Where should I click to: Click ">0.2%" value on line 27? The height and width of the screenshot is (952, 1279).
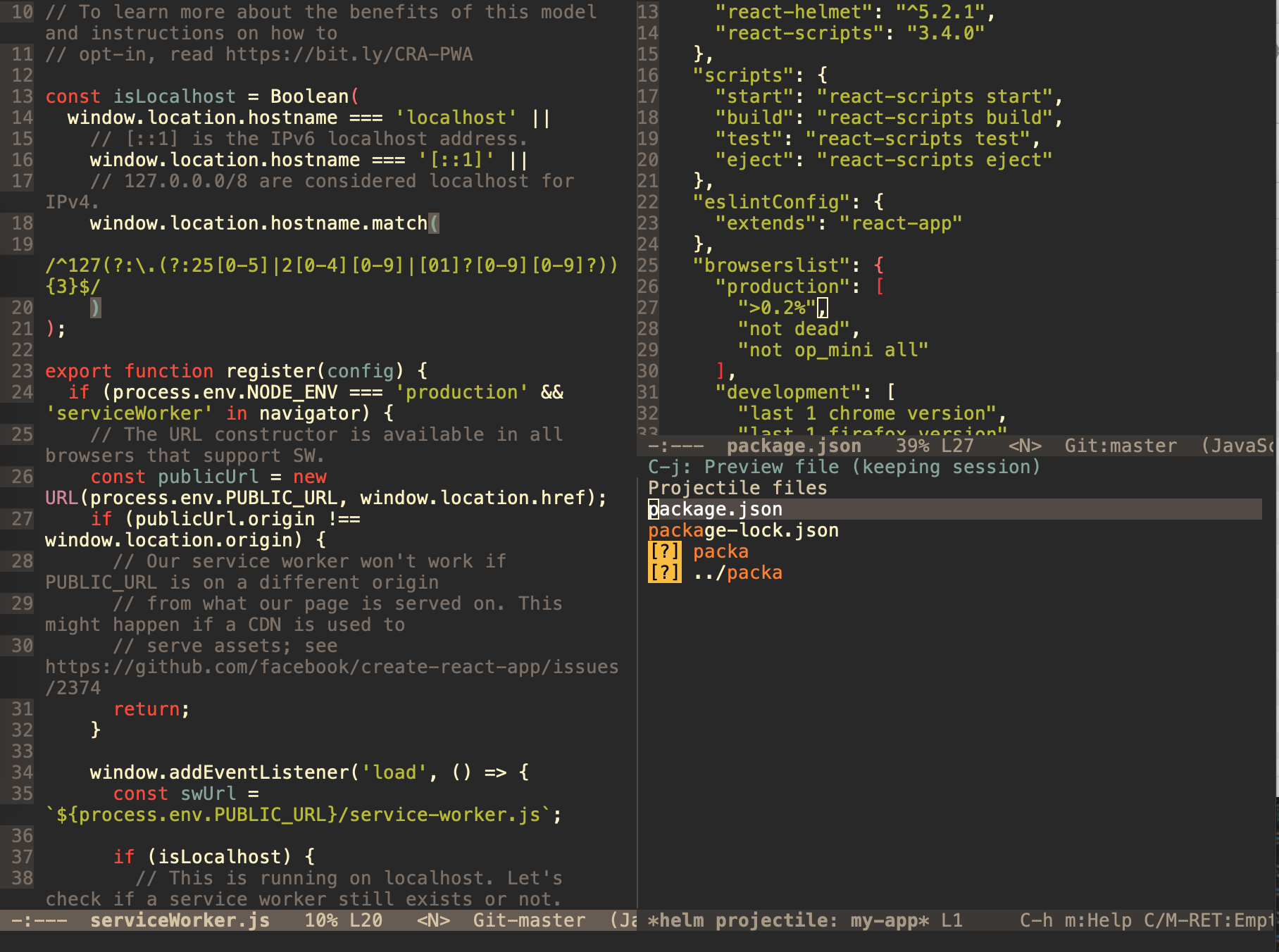(777, 308)
